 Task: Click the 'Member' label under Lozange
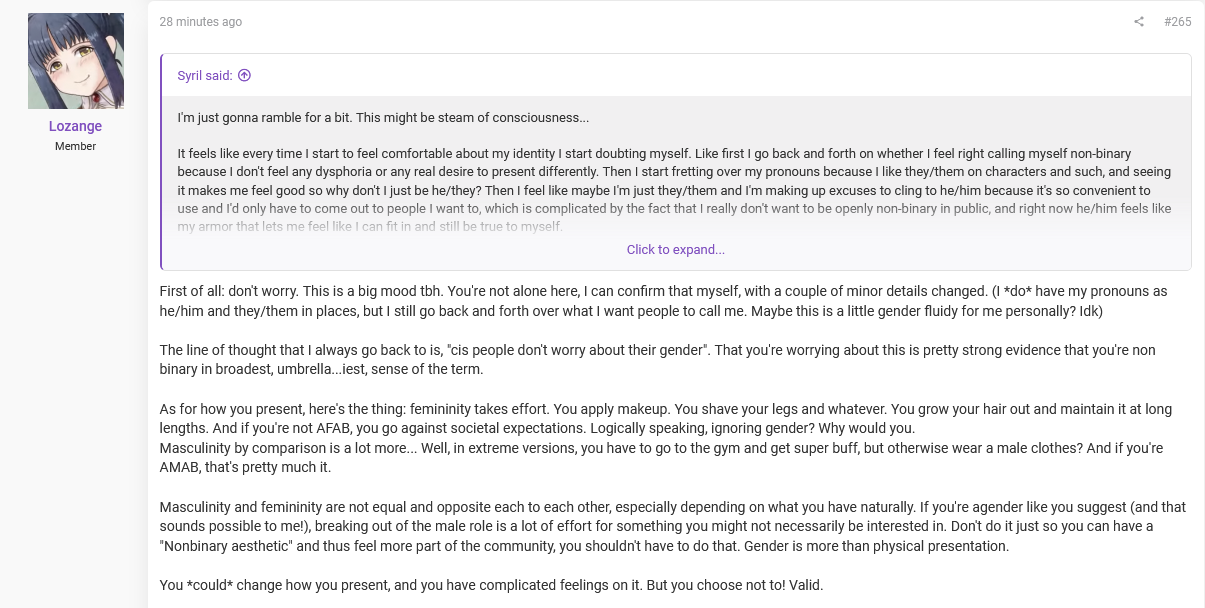point(76,146)
